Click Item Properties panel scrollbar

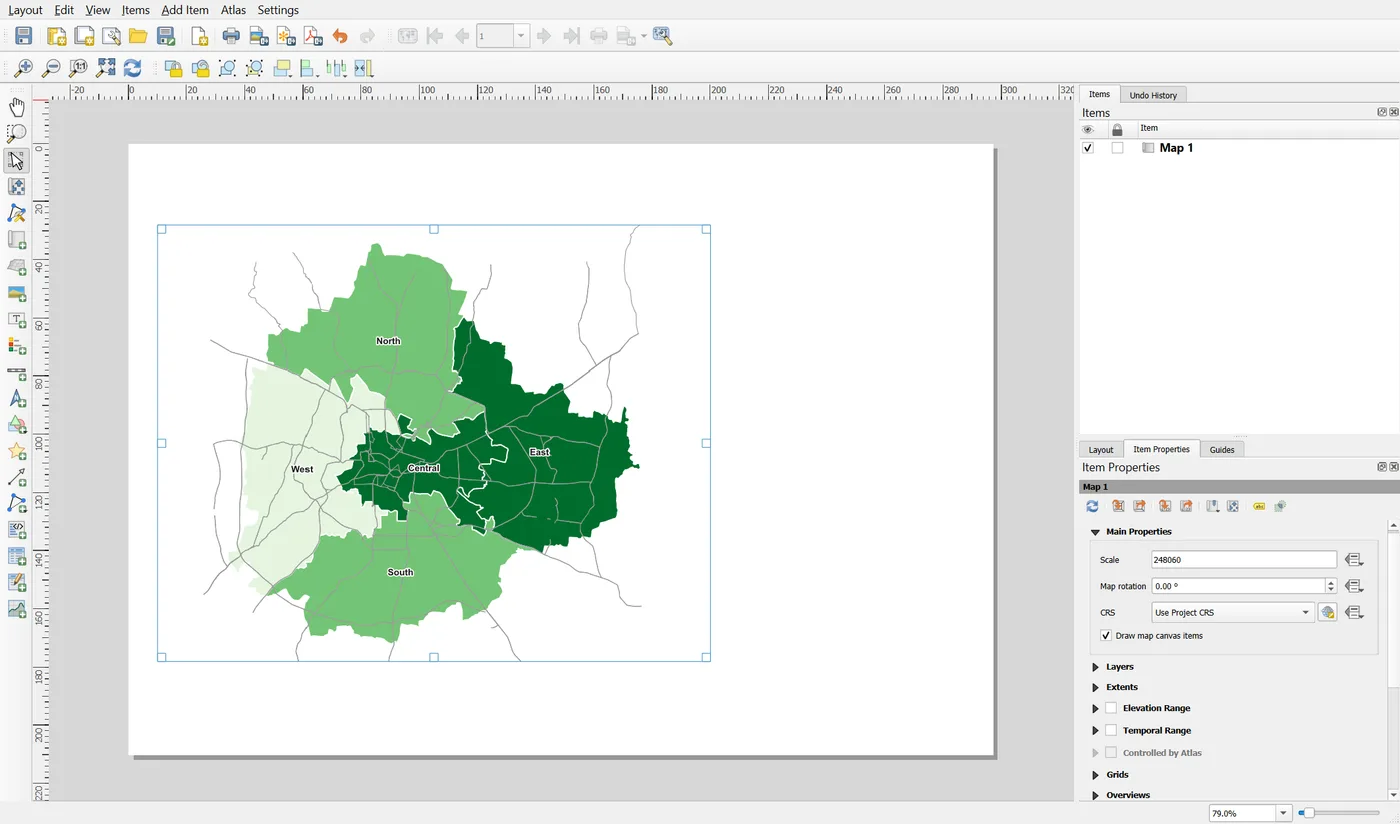pyautogui.click(x=1395, y=610)
